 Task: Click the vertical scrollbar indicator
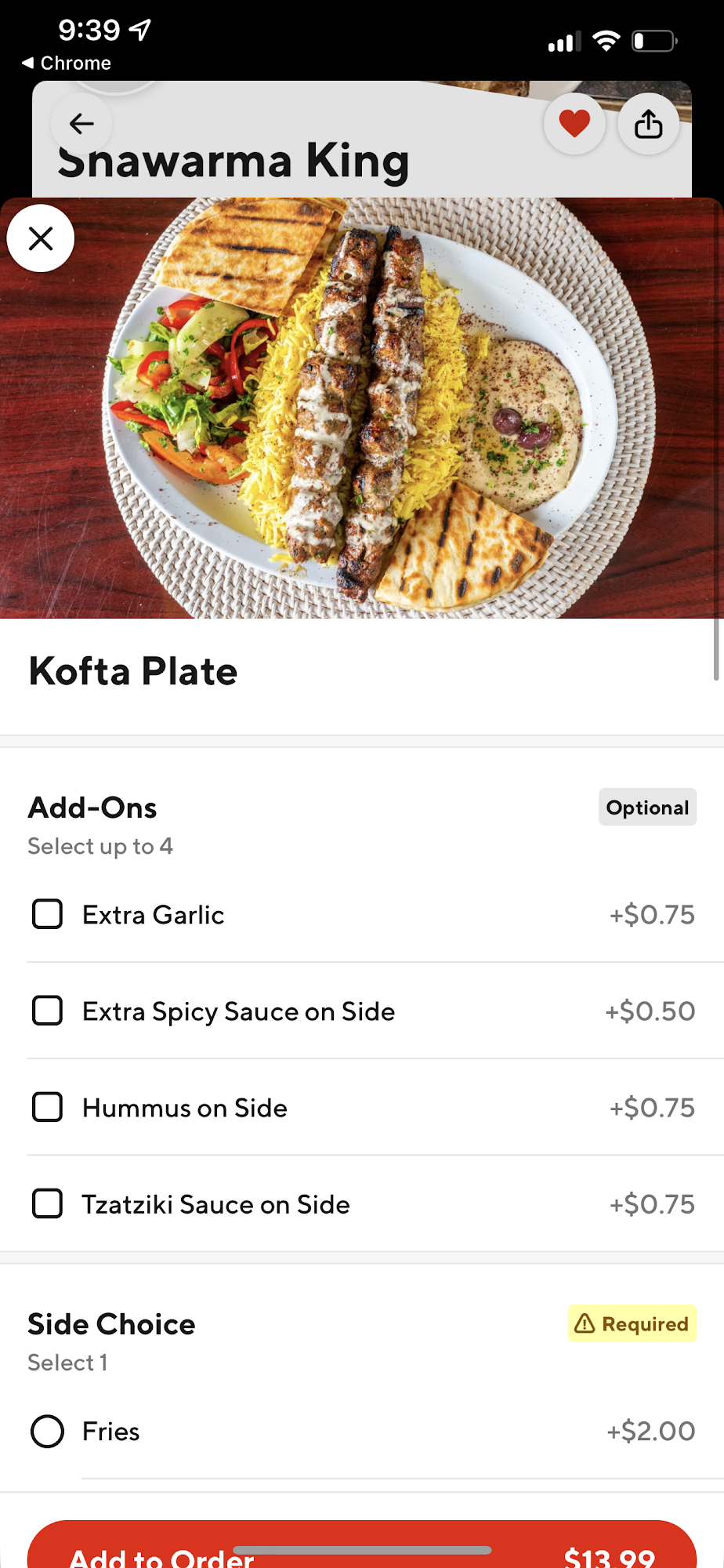click(716, 649)
